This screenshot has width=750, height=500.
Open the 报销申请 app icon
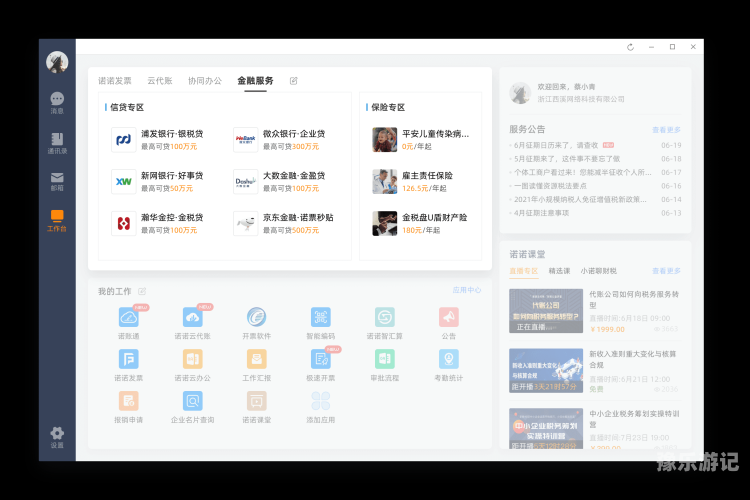click(x=129, y=401)
